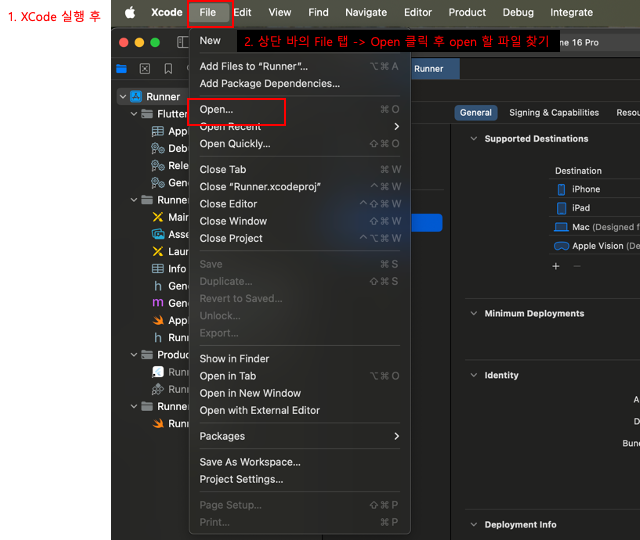Select Add Package Dependencies...
640x540 pixels.
tap(299, 84)
